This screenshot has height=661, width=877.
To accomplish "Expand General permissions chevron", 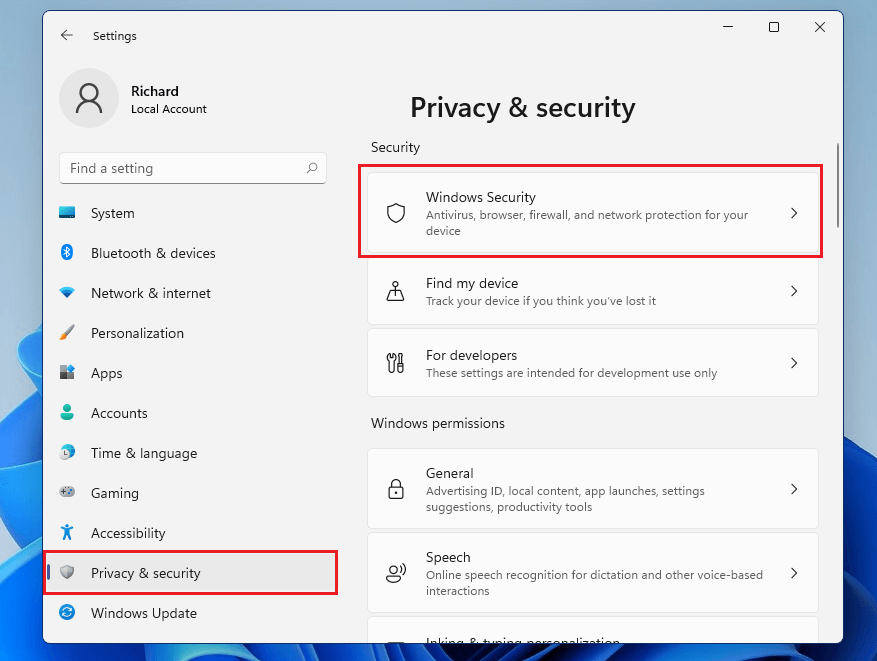I will click(794, 489).
